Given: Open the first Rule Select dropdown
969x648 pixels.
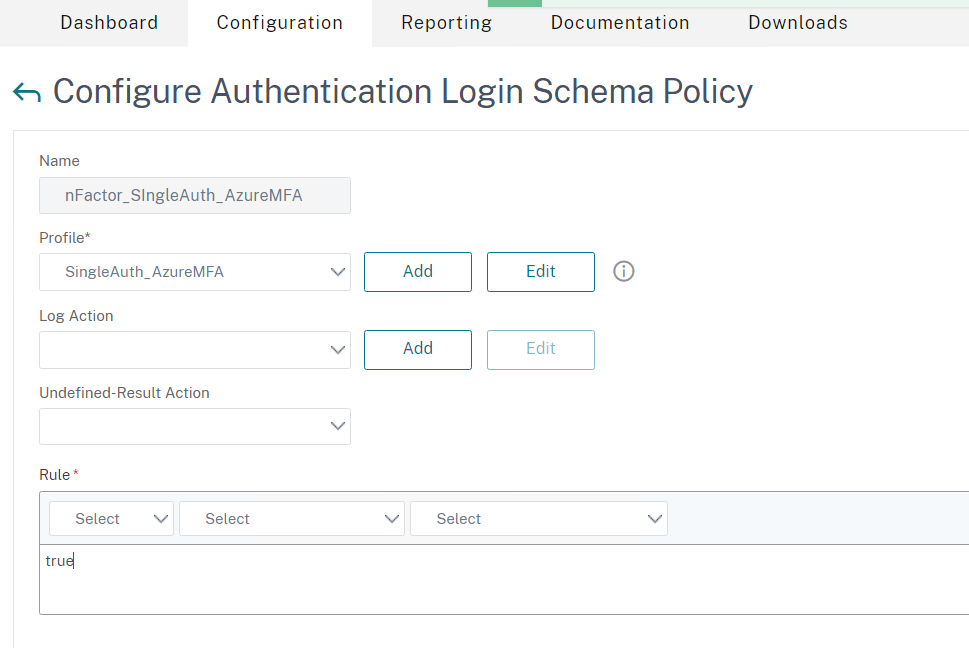Looking at the screenshot, I should tap(111, 519).
